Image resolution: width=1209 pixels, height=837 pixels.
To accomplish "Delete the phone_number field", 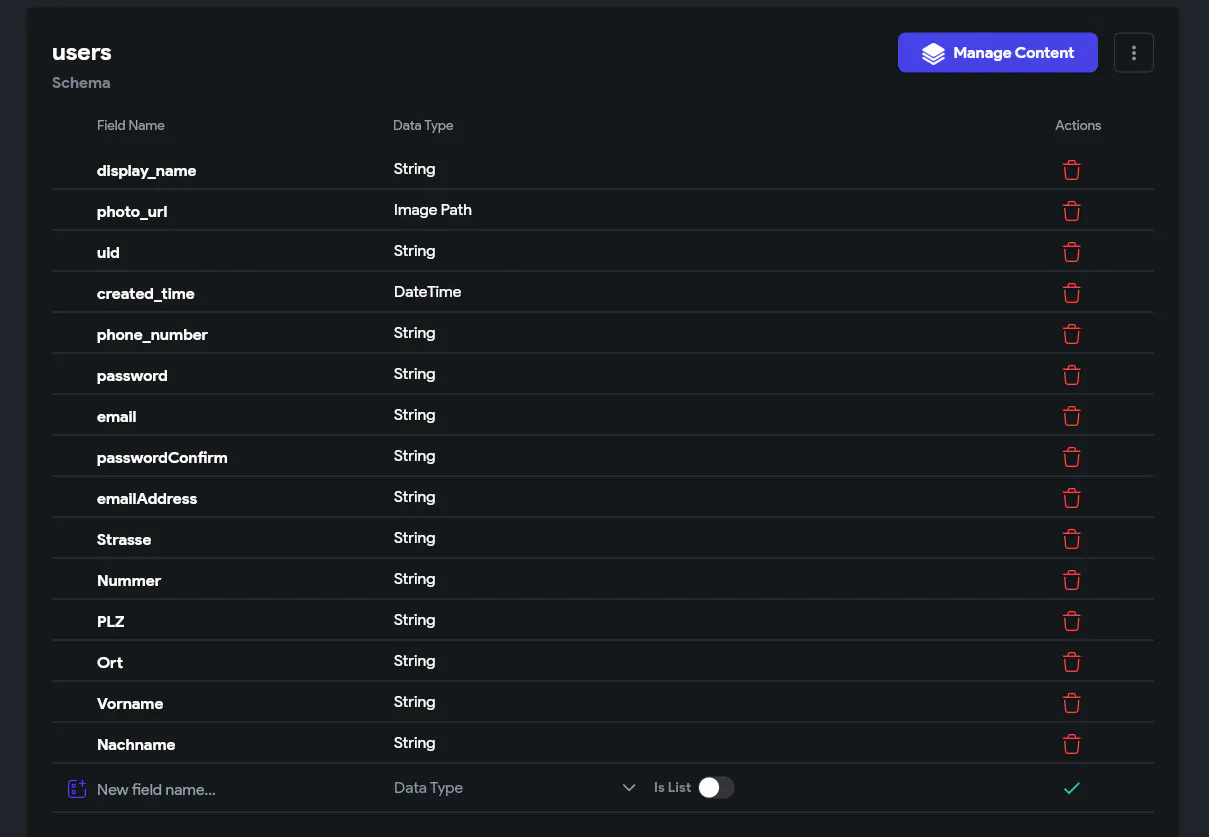I will pyautogui.click(x=1071, y=334).
